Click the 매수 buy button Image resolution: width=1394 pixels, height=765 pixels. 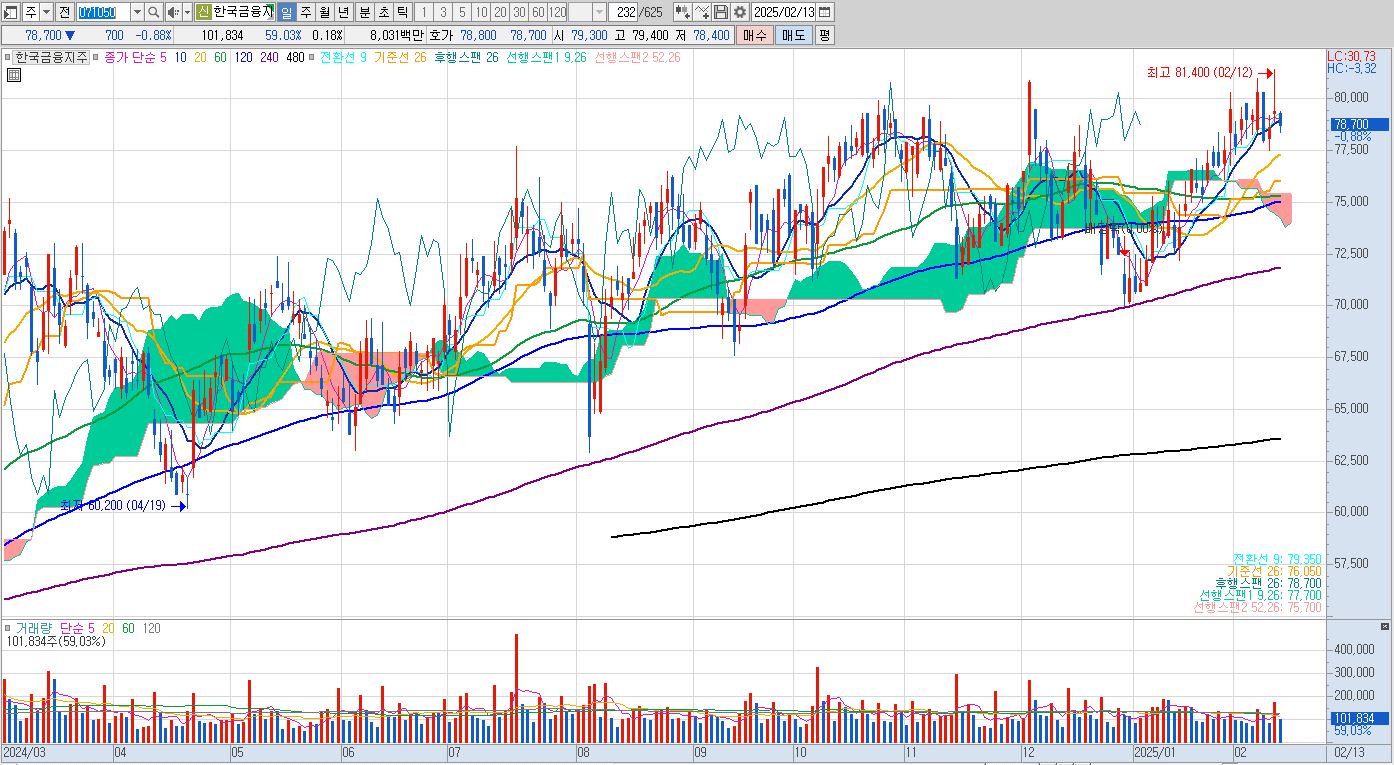coord(754,35)
